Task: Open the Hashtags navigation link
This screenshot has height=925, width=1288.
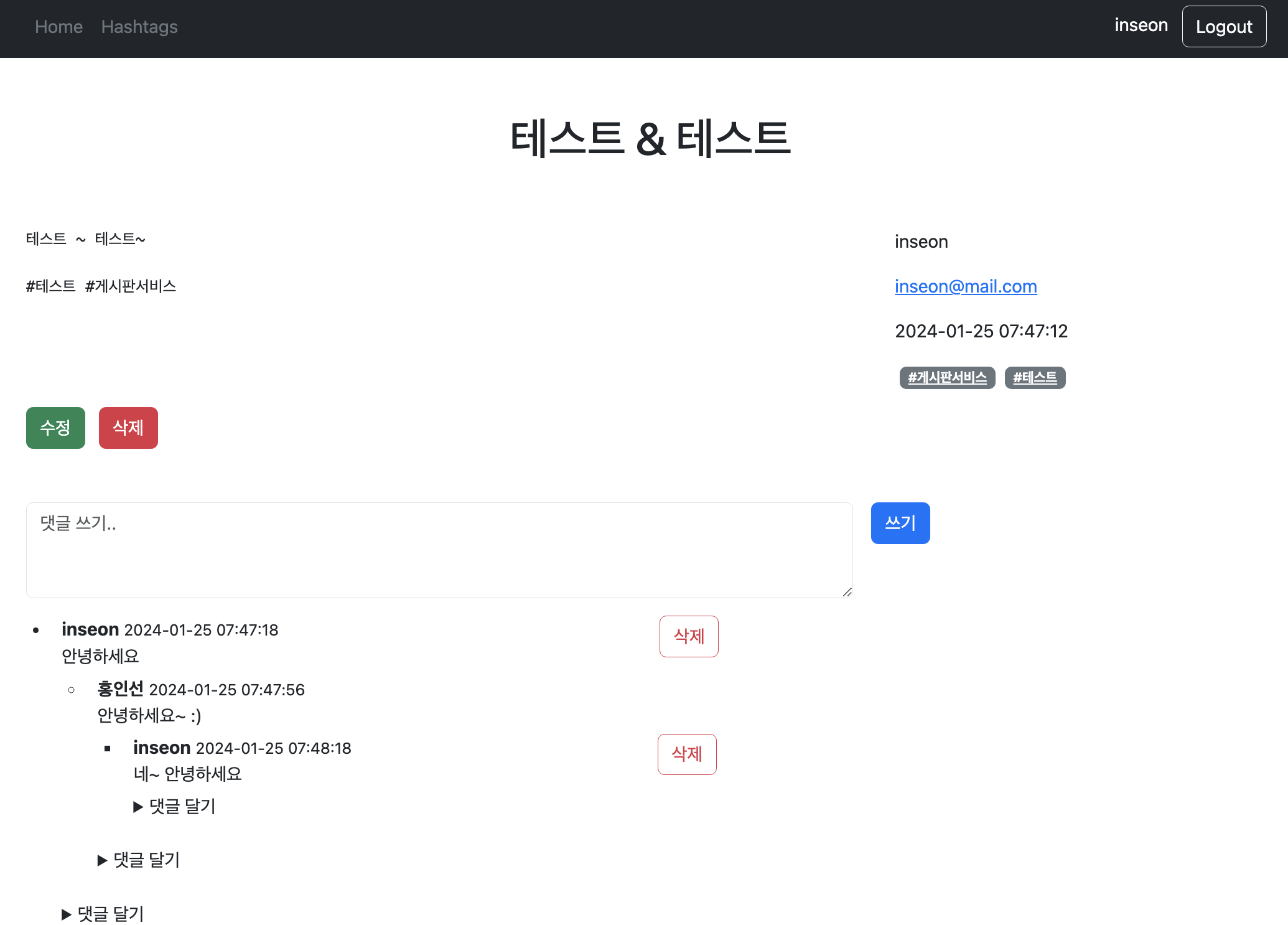Action: click(x=139, y=27)
